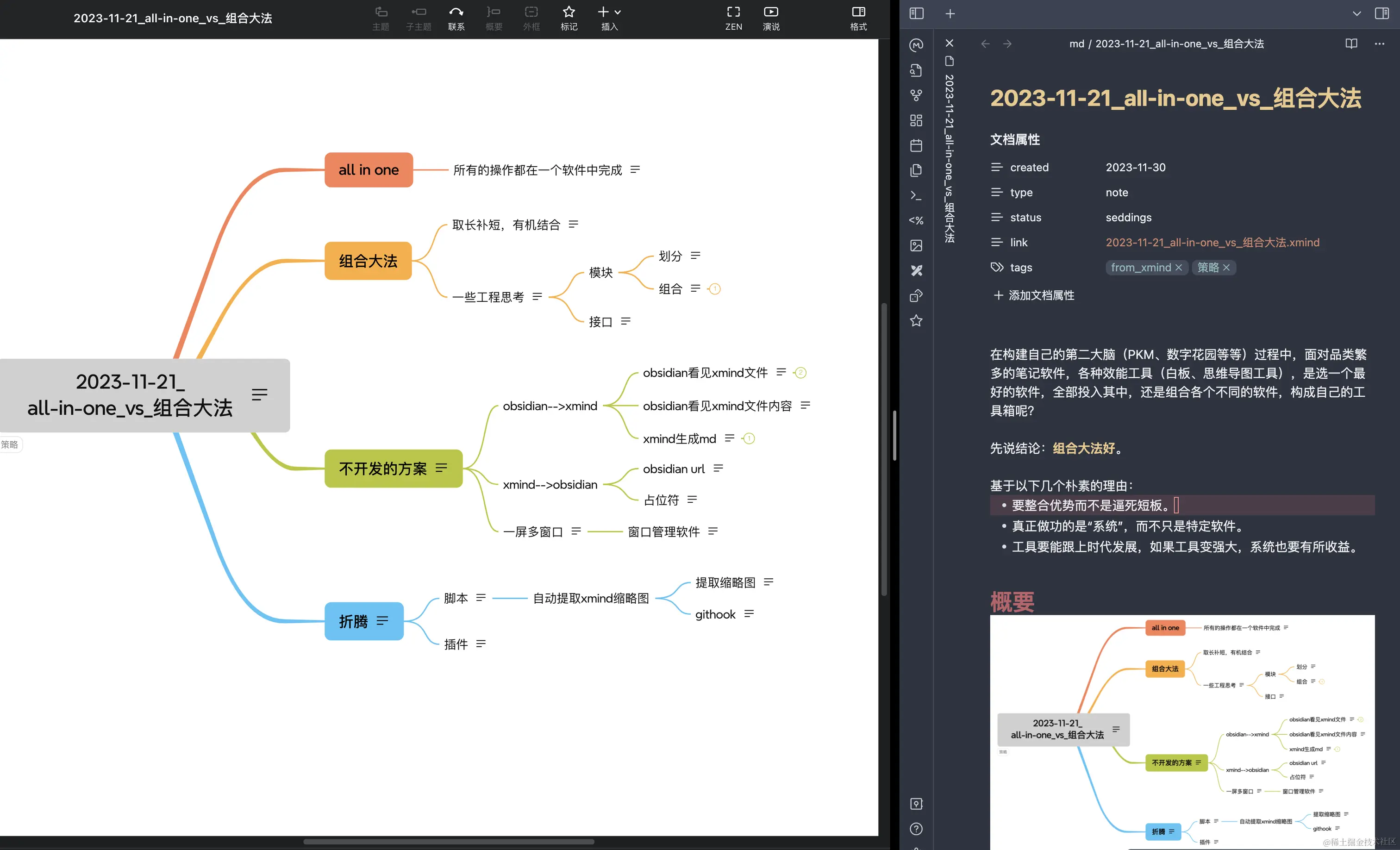1400x850 pixels.
Task: Click the created date value
Action: point(1135,168)
